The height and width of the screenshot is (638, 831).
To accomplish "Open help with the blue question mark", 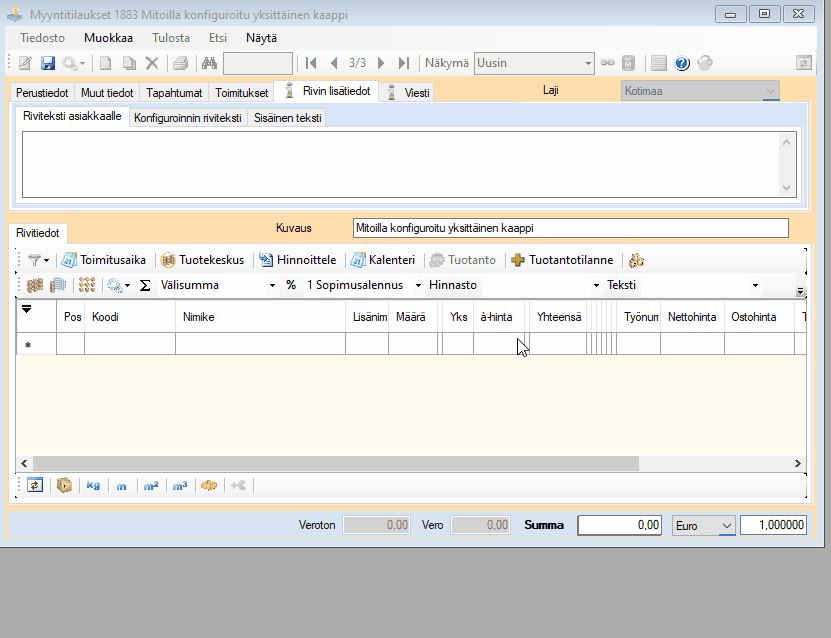I will pyautogui.click(x=682, y=64).
